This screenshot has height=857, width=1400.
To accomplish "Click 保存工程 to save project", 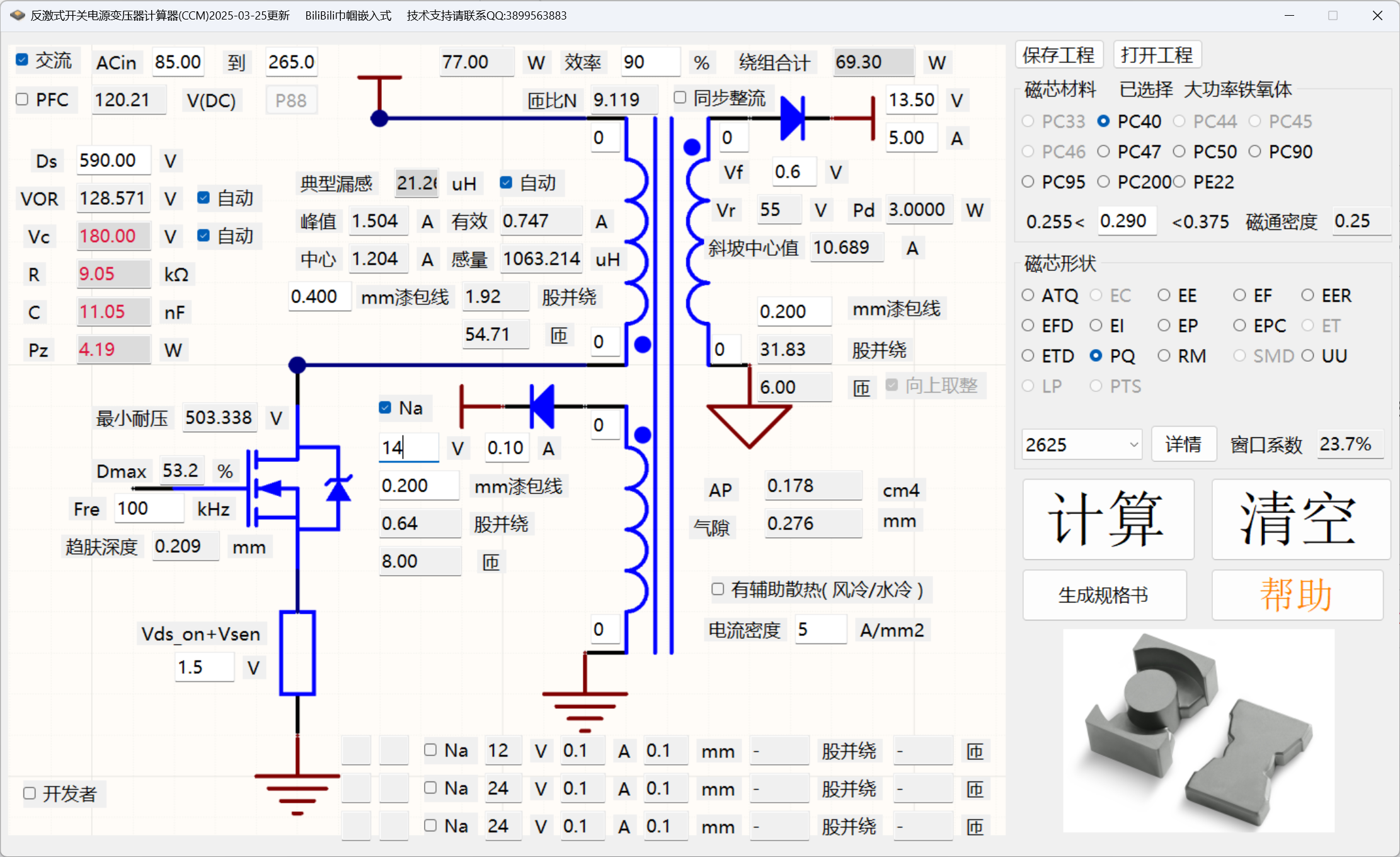I will coord(1059,55).
